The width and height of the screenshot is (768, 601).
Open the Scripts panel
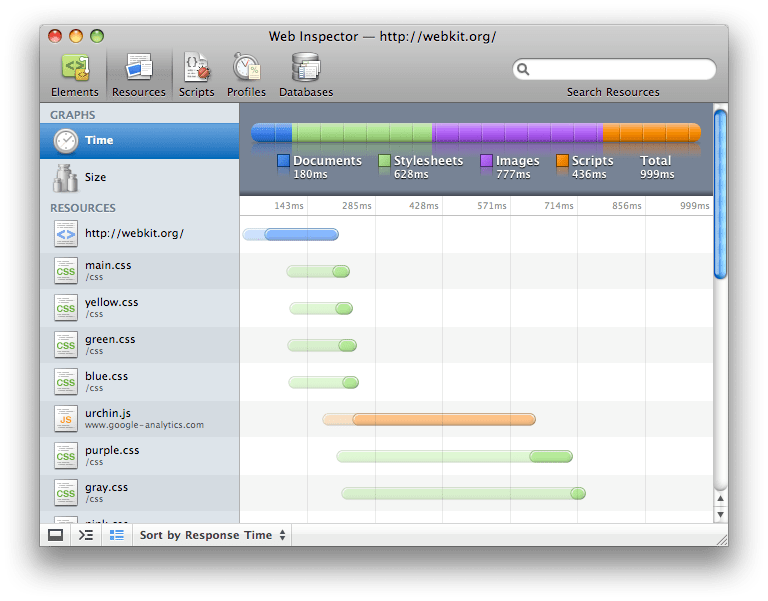[x=196, y=75]
